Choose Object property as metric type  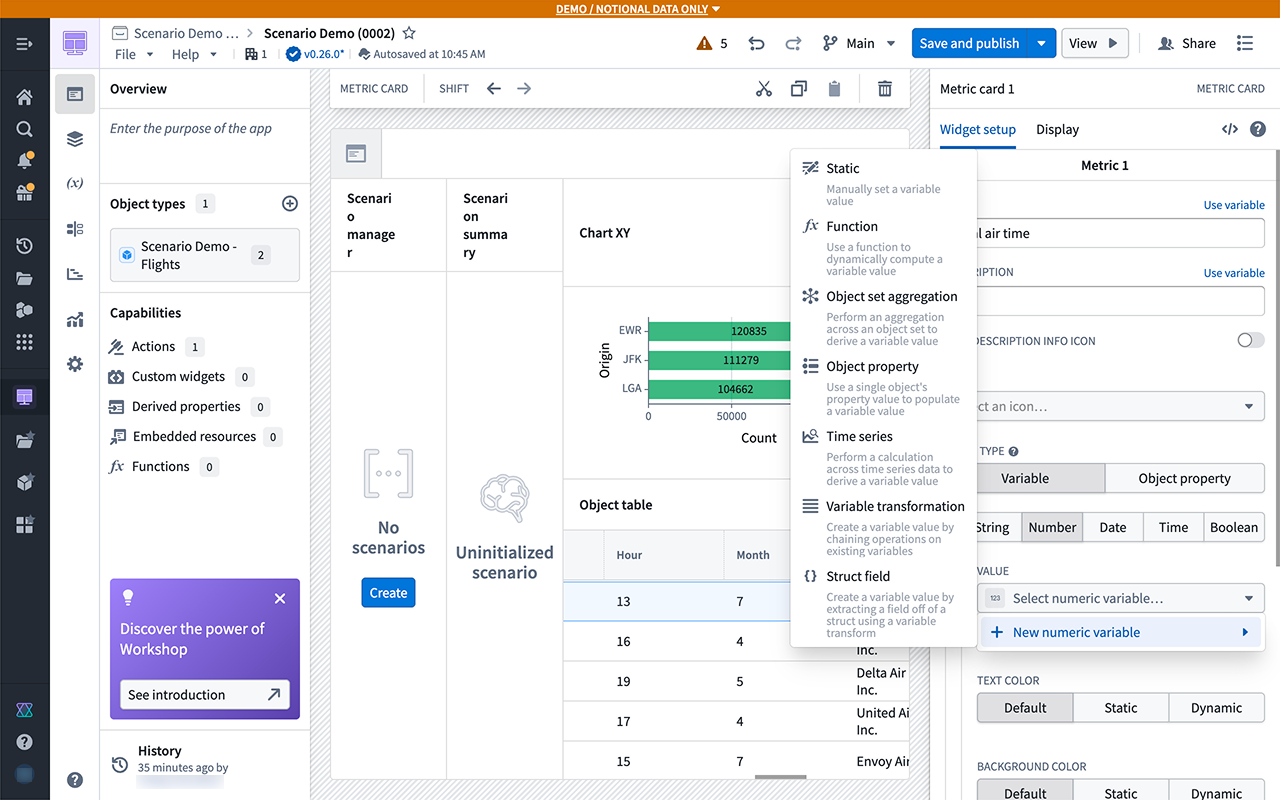pyautogui.click(x=1184, y=478)
